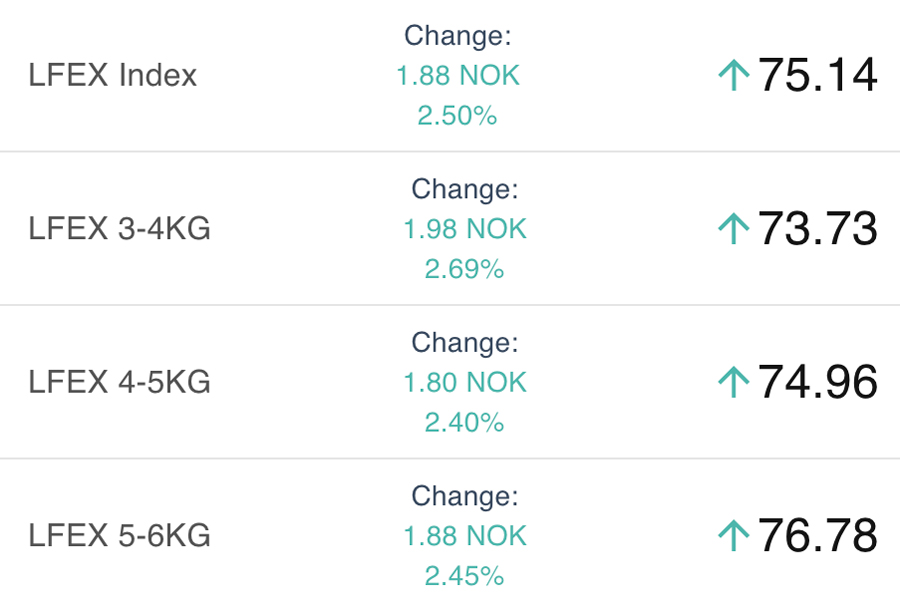Click the up arrow beside 73.73
This screenshot has height=611, width=900.
[734, 229]
